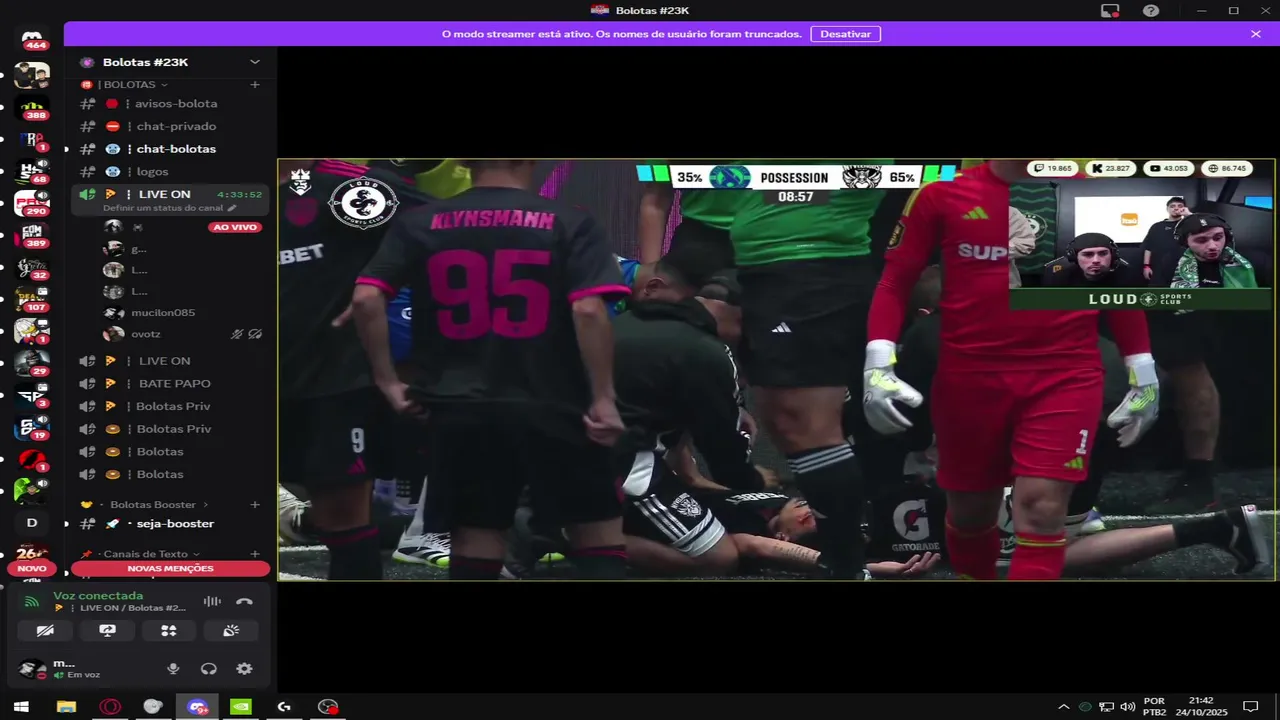This screenshot has width=1280, height=720.
Task: Open the chat-bolotas channel
Action: 169,149
